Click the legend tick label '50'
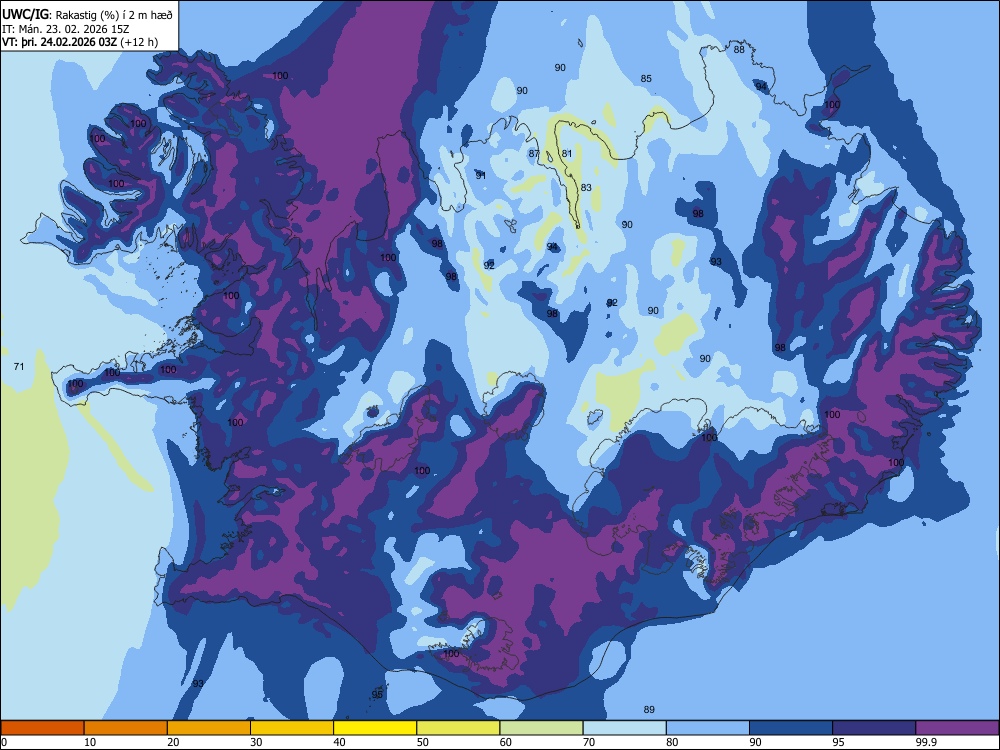The height and width of the screenshot is (750, 1000). [x=423, y=742]
